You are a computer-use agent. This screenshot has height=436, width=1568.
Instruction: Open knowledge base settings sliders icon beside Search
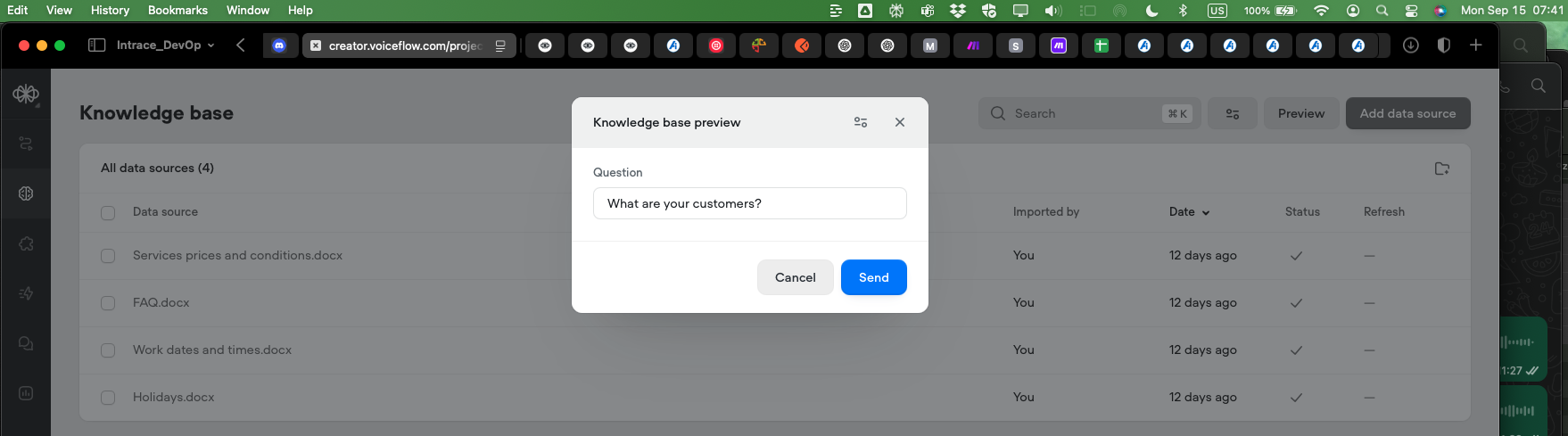1233,113
